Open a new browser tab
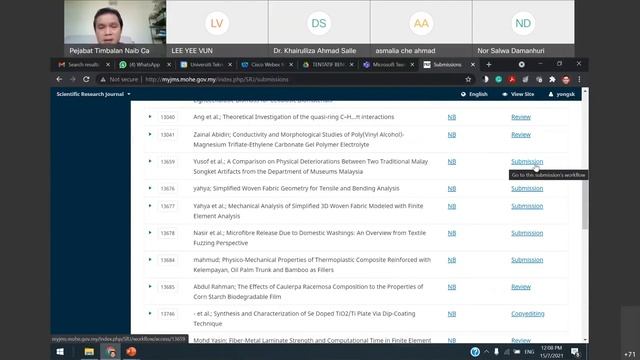The image size is (640, 360). (x=489, y=64)
